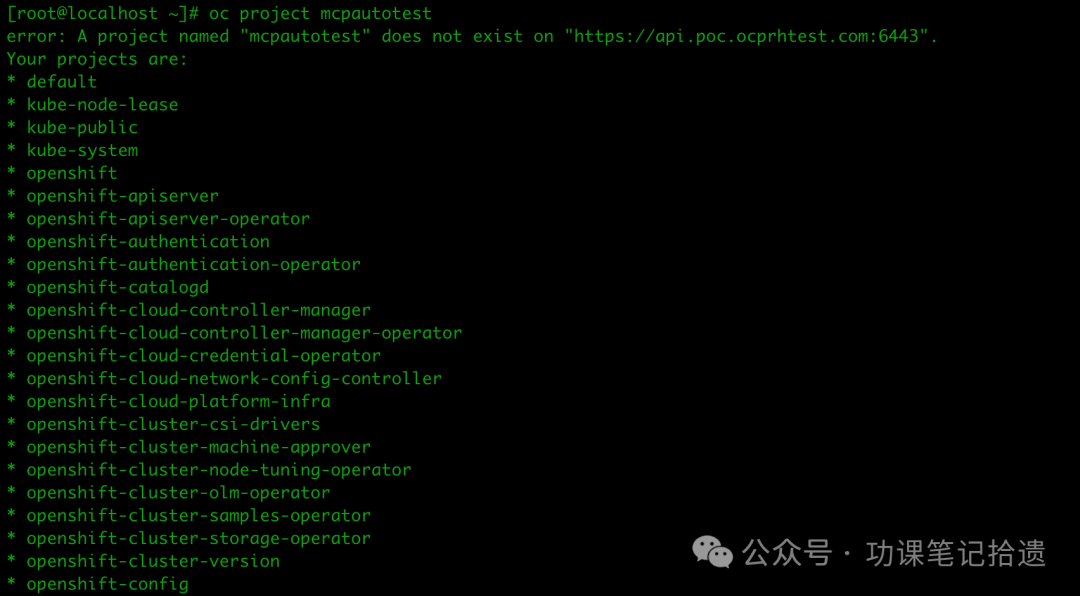The height and width of the screenshot is (596, 1080).
Task: Select the openshift-apiserver-operator entry
Action: click(x=168, y=219)
